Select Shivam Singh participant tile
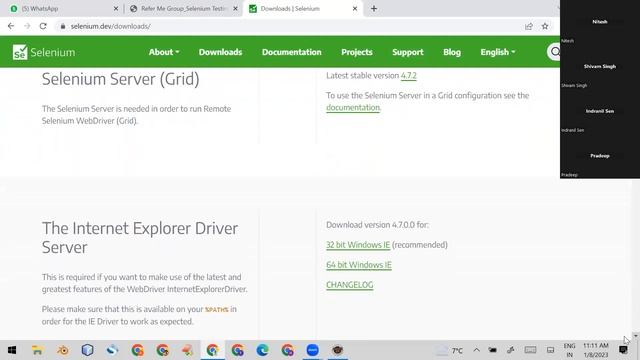640x360 pixels. (x=600, y=67)
